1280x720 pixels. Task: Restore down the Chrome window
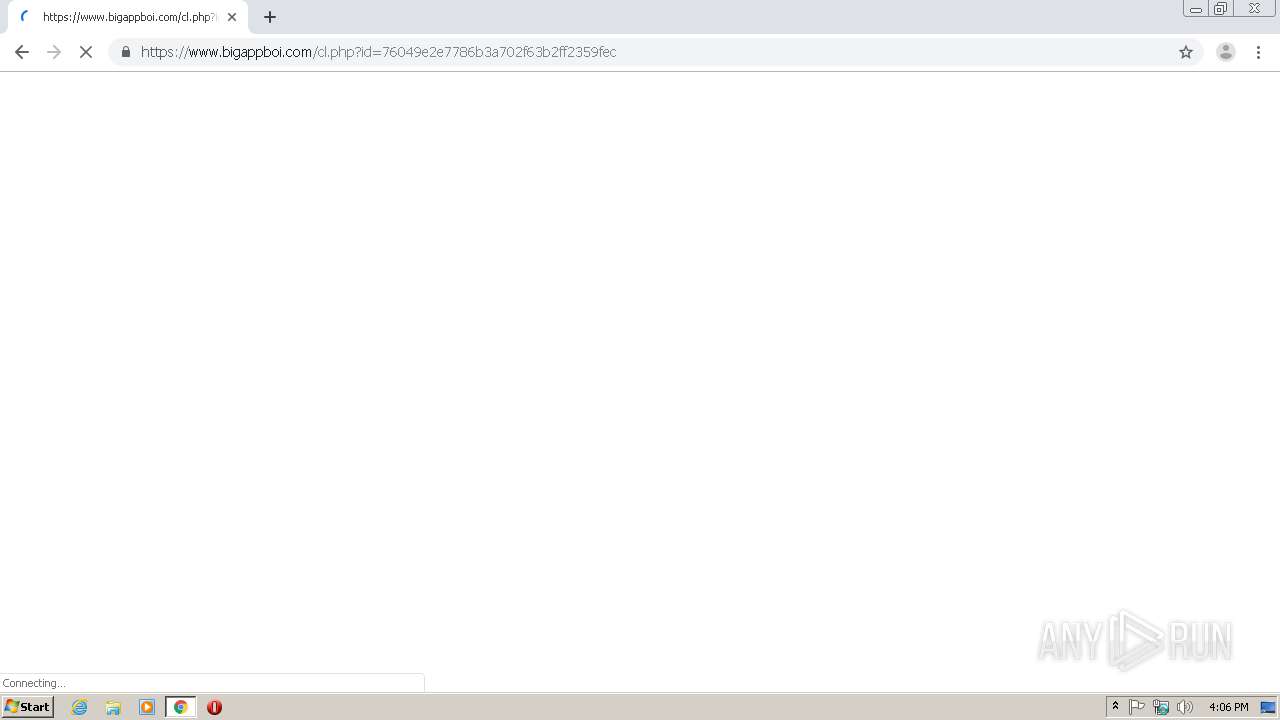1221,9
